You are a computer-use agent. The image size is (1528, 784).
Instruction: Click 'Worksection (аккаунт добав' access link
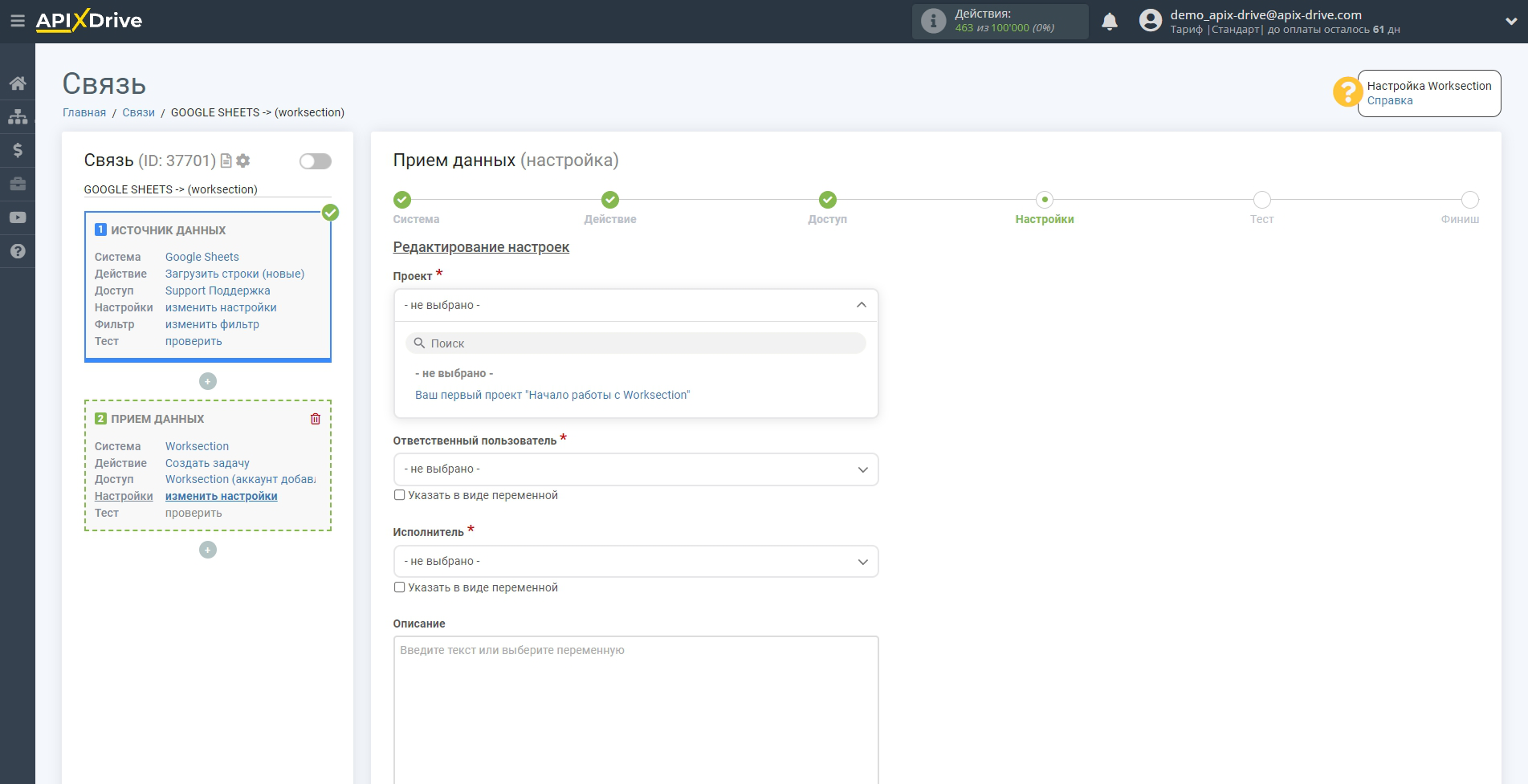pos(241,479)
